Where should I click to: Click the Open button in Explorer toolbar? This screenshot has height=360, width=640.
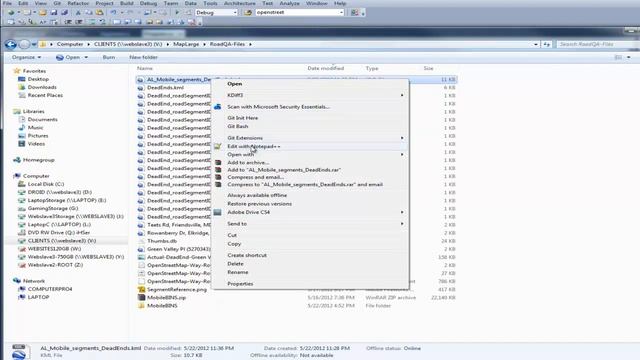pyautogui.click(x=68, y=58)
